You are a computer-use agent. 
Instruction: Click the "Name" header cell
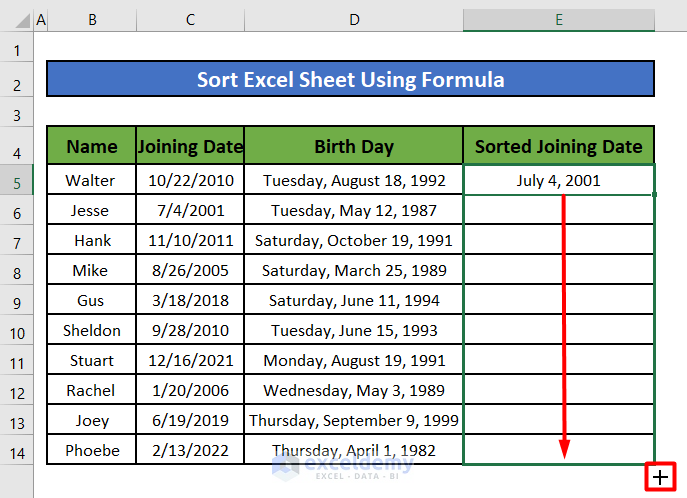click(x=91, y=147)
